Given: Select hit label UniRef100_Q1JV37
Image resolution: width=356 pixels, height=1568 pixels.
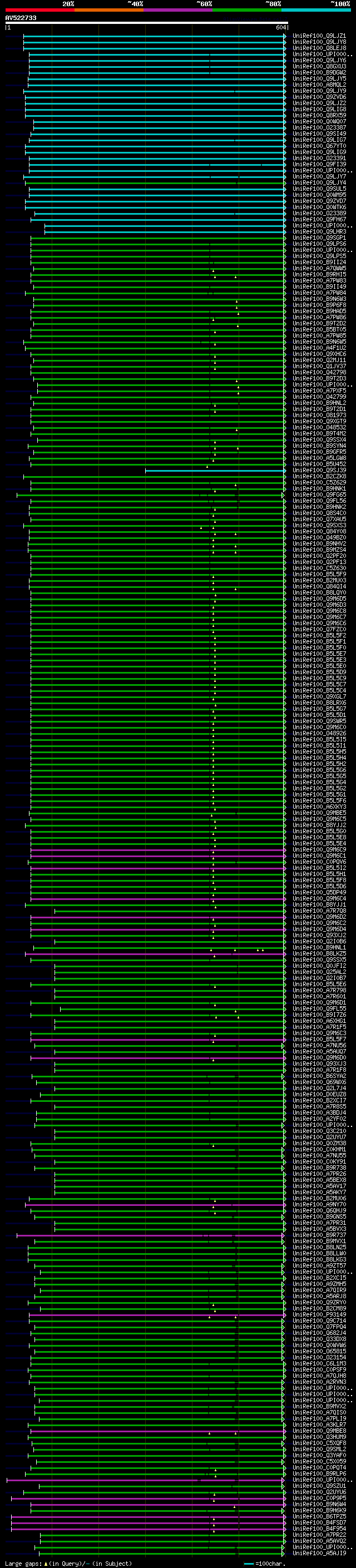Looking at the screenshot, I should 319,367.
